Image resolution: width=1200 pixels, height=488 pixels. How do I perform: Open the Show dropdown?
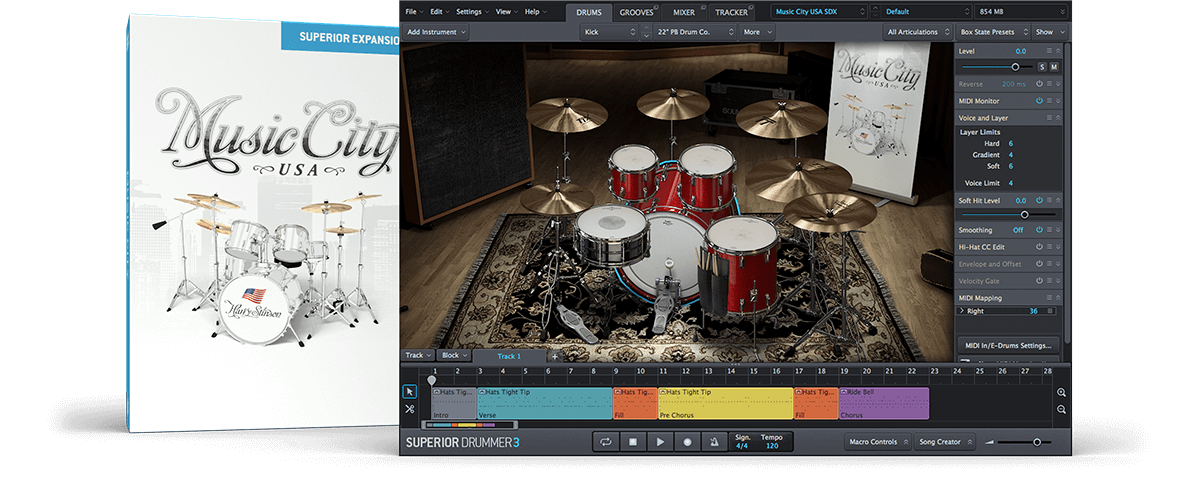1047,32
